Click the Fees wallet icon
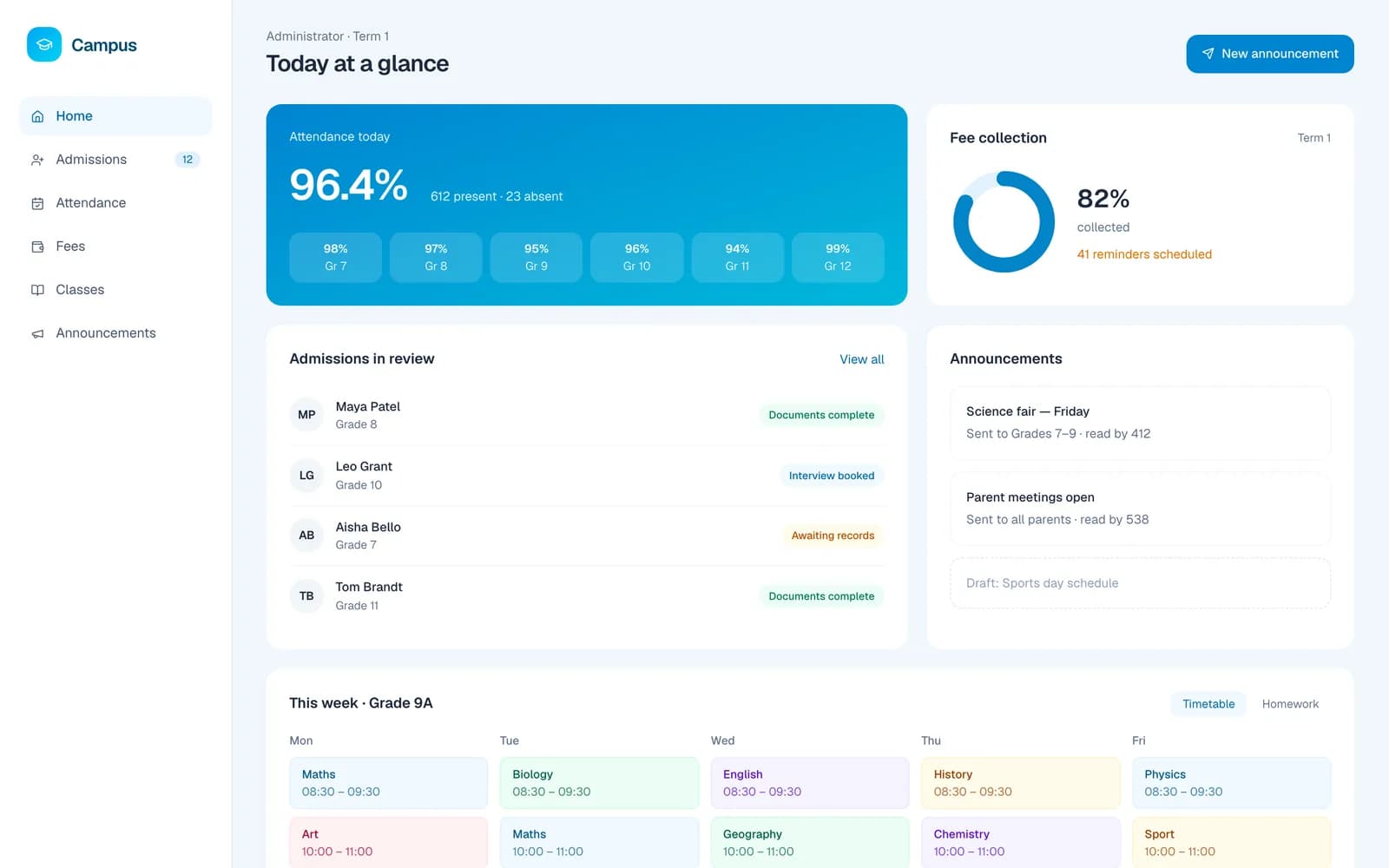The height and width of the screenshot is (868, 1389). coord(37,247)
